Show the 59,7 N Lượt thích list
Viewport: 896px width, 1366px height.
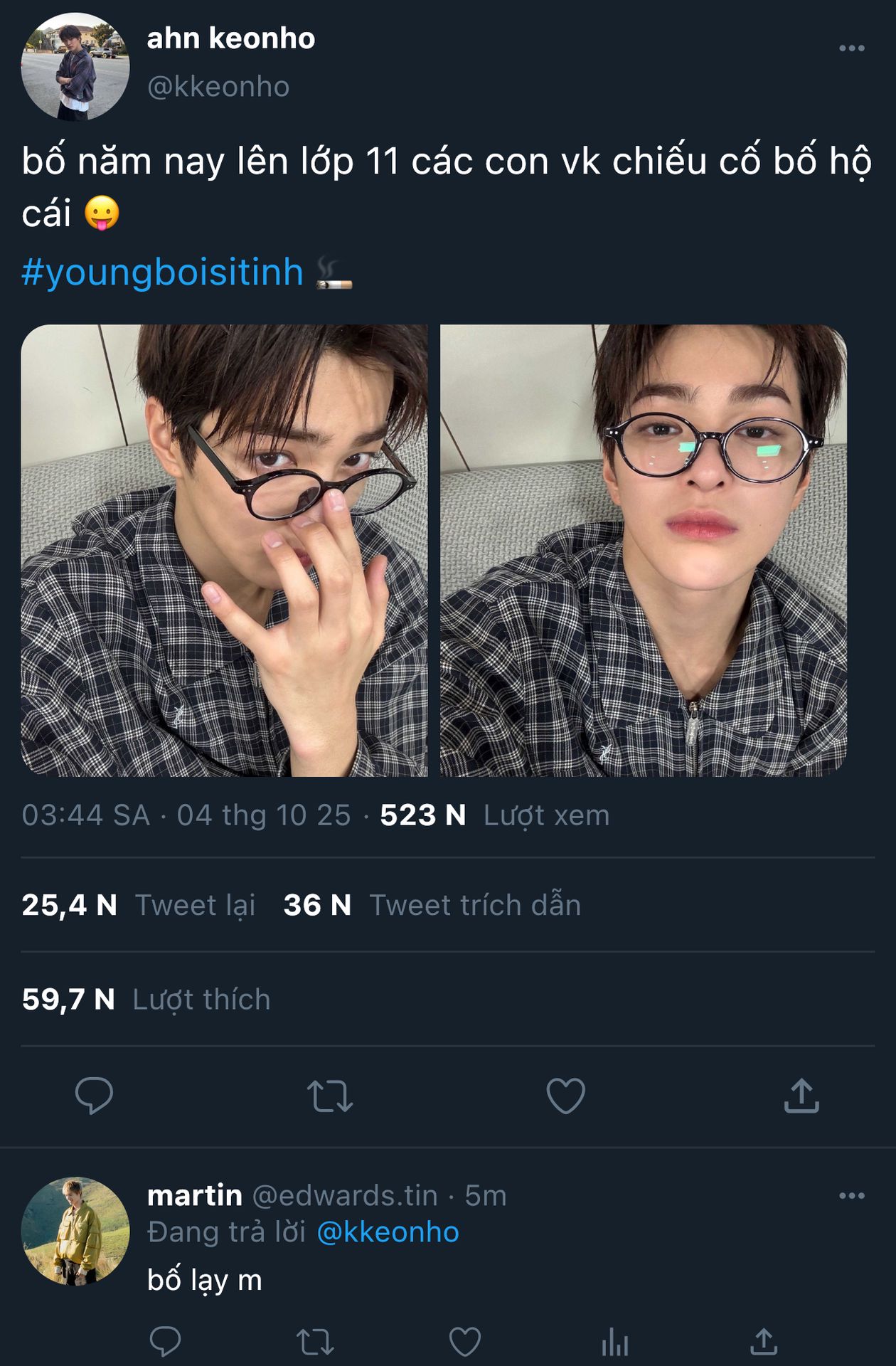click(x=146, y=1000)
